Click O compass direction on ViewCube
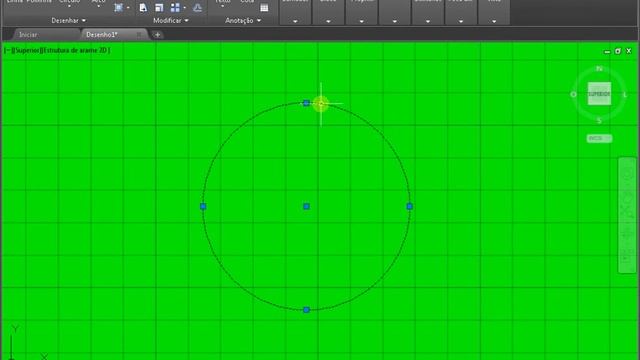640x360 pixels. coord(573,94)
